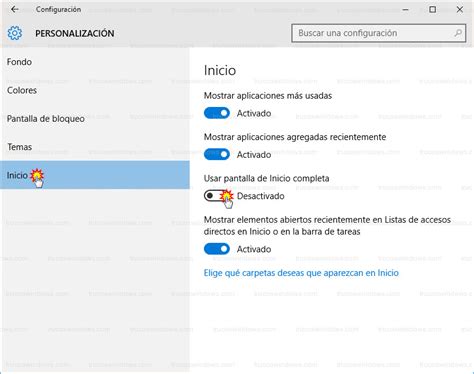Click the settings gear icon
Screen dimensions: 474x374
[15, 33]
